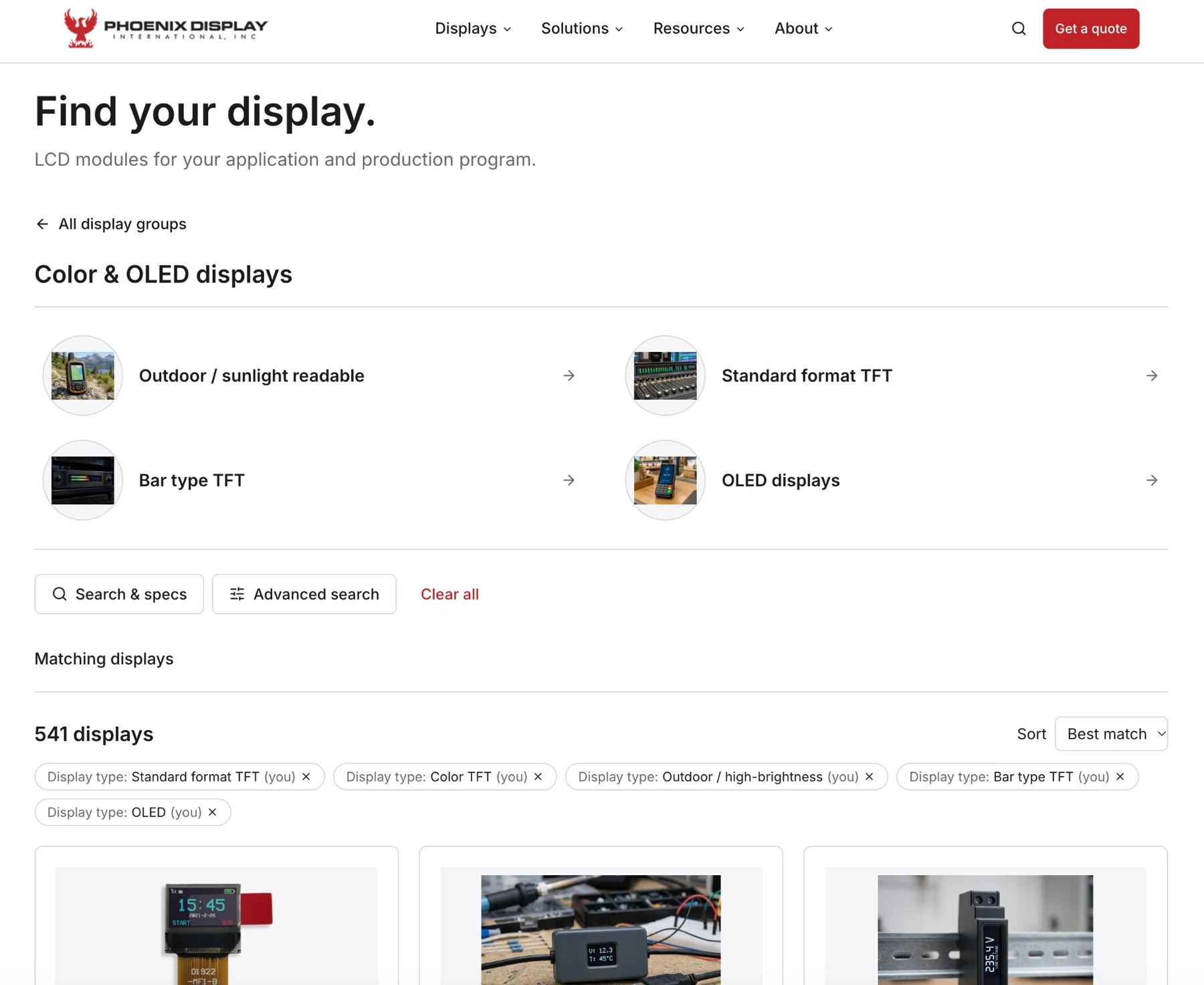1204x985 pixels.
Task: Click the Get a quote button
Action: tap(1091, 29)
